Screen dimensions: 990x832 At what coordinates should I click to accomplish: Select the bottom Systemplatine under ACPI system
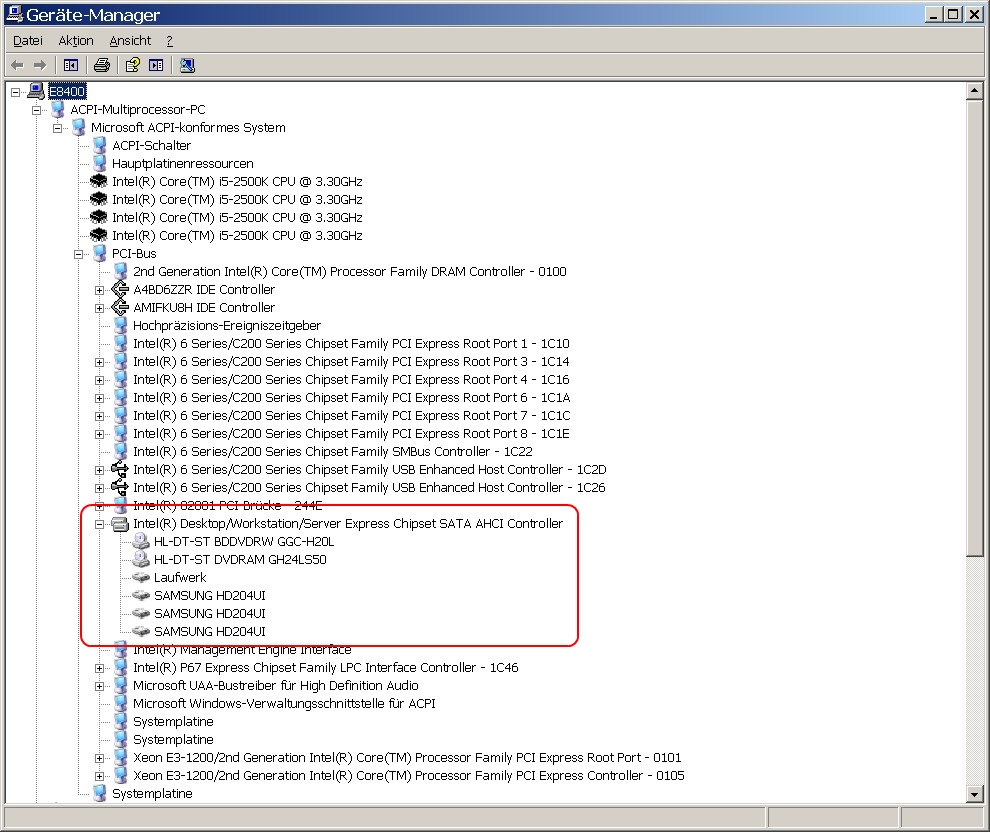pyautogui.click(x=152, y=793)
